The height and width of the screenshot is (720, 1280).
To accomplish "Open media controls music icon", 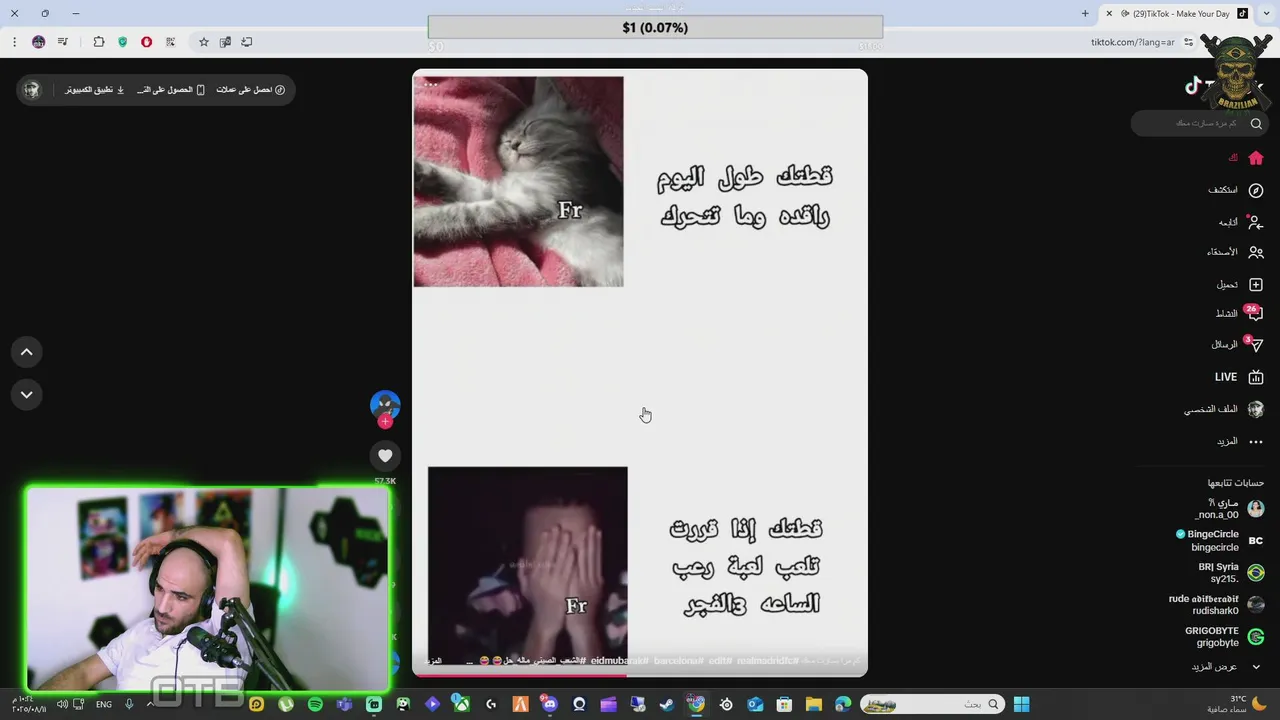I will [63, 42].
